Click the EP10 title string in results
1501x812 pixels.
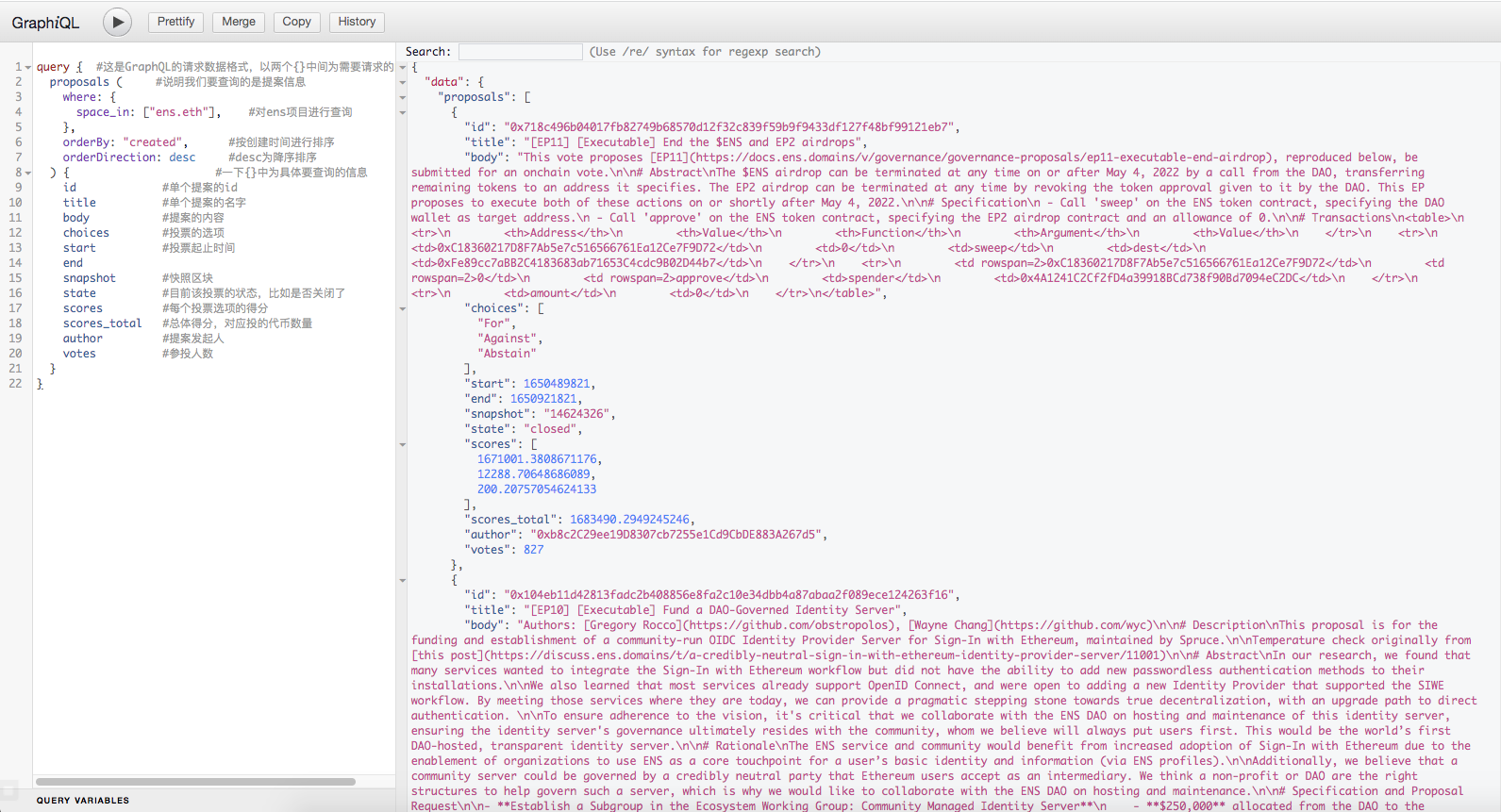(x=712, y=610)
